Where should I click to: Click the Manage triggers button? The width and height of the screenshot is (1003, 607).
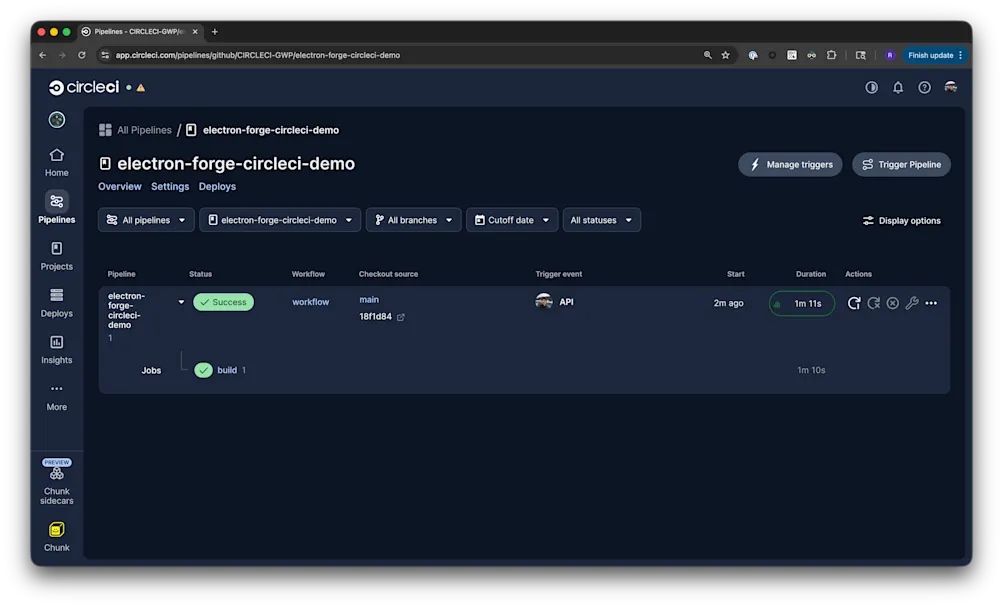tap(790, 164)
